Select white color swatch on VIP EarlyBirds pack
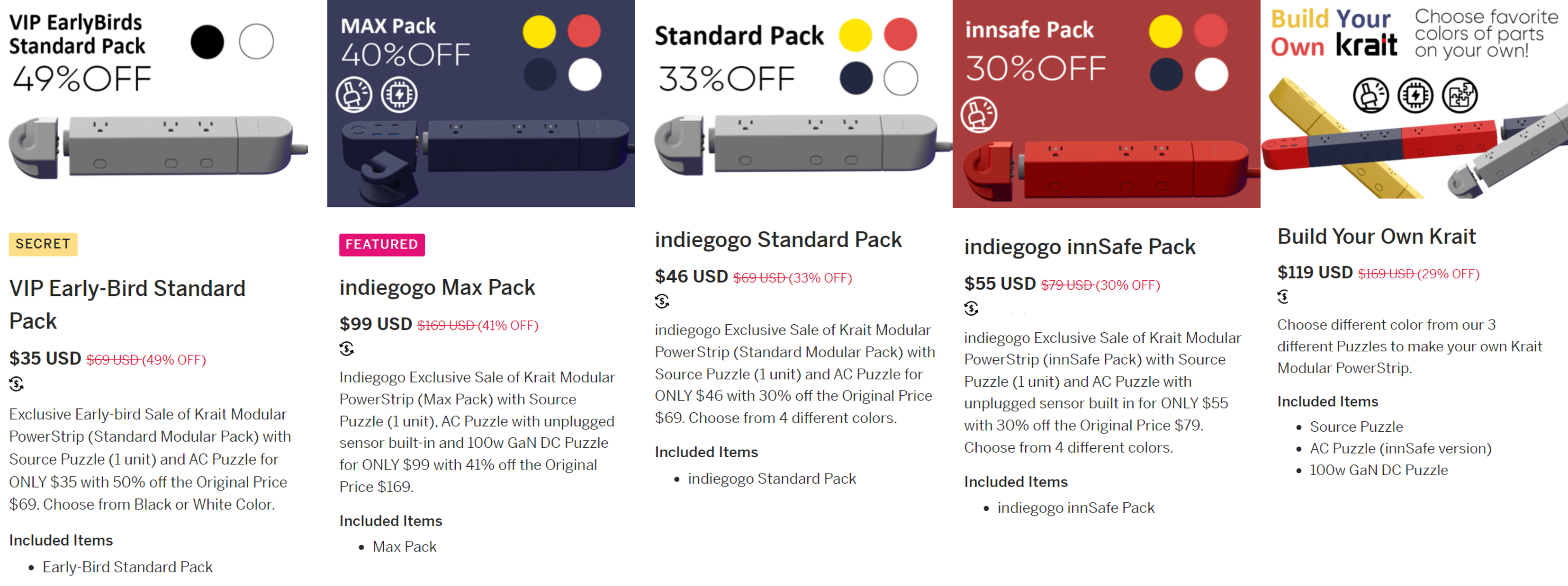Screen dimensions: 1568x586 (x=256, y=42)
